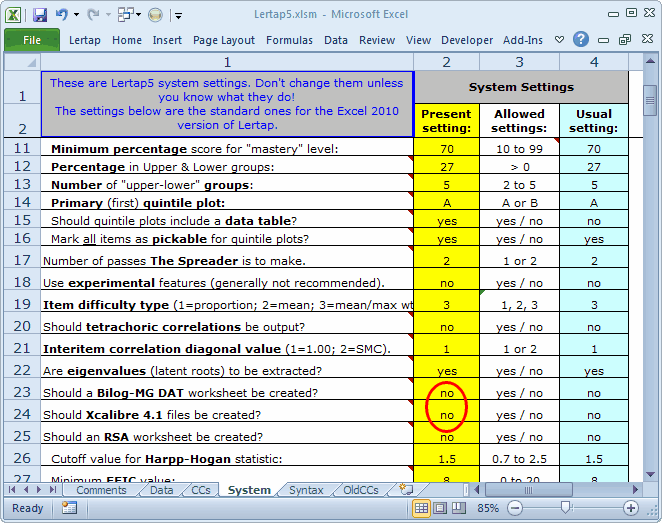The image size is (662, 523).
Task: Switch to the OldCCs sheet tab
Action: (361, 490)
